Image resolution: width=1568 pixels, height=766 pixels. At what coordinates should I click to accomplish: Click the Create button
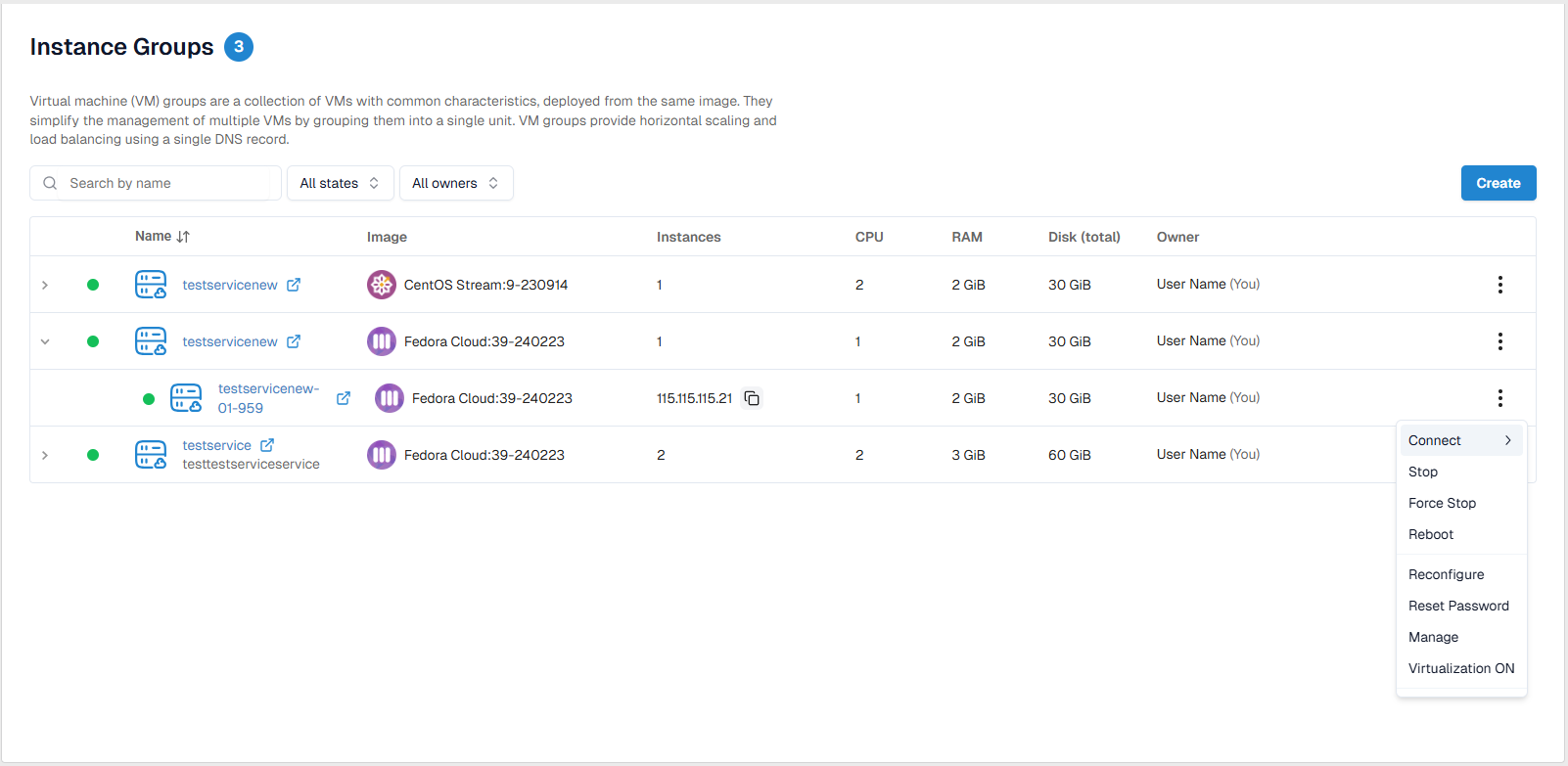point(1498,183)
